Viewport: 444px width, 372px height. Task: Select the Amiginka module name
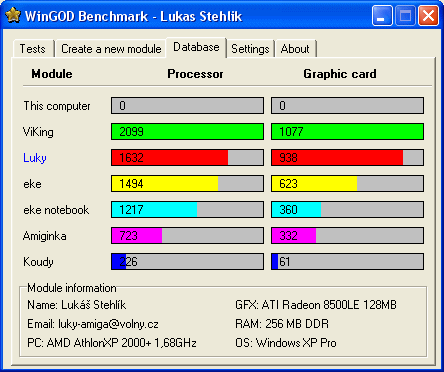[x=45, y=236]
